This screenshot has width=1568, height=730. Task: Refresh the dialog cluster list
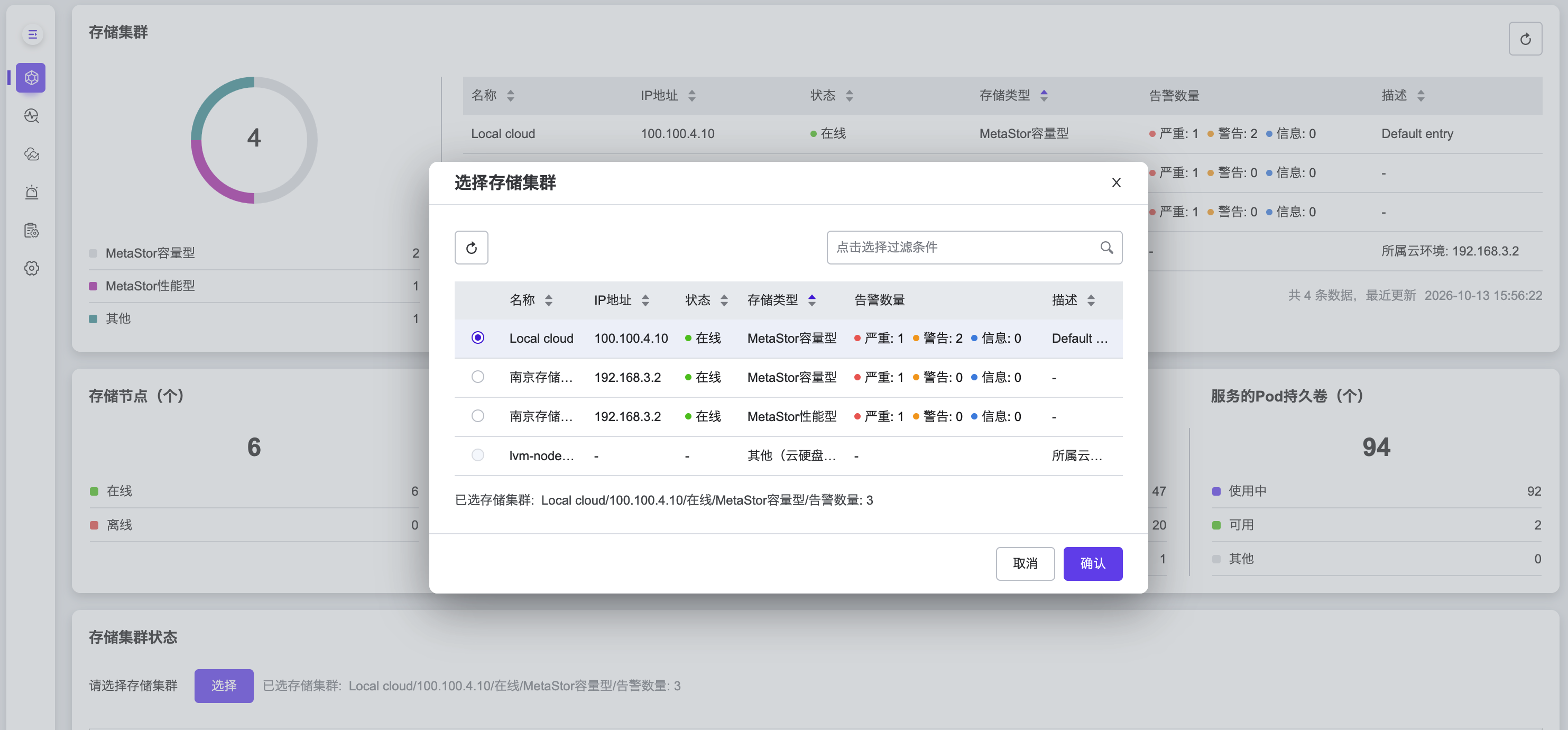pos(471,248)
